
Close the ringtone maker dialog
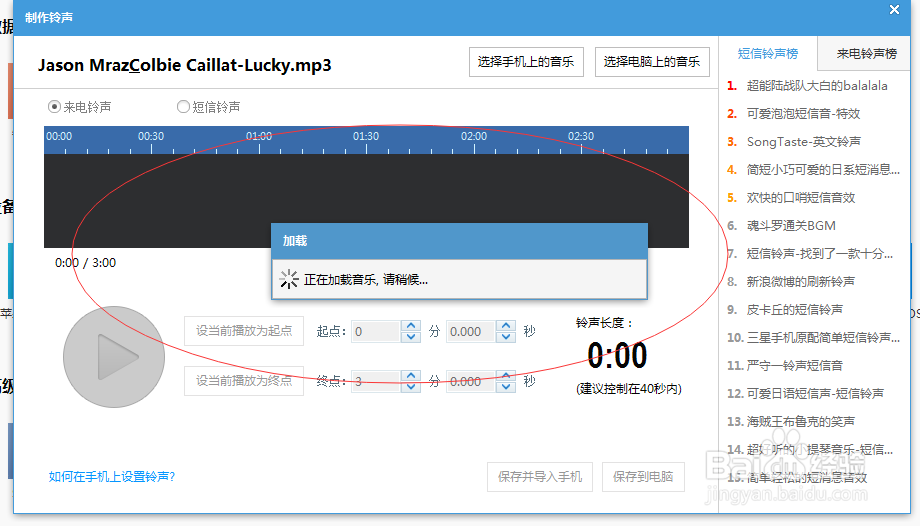pos(894,10)
